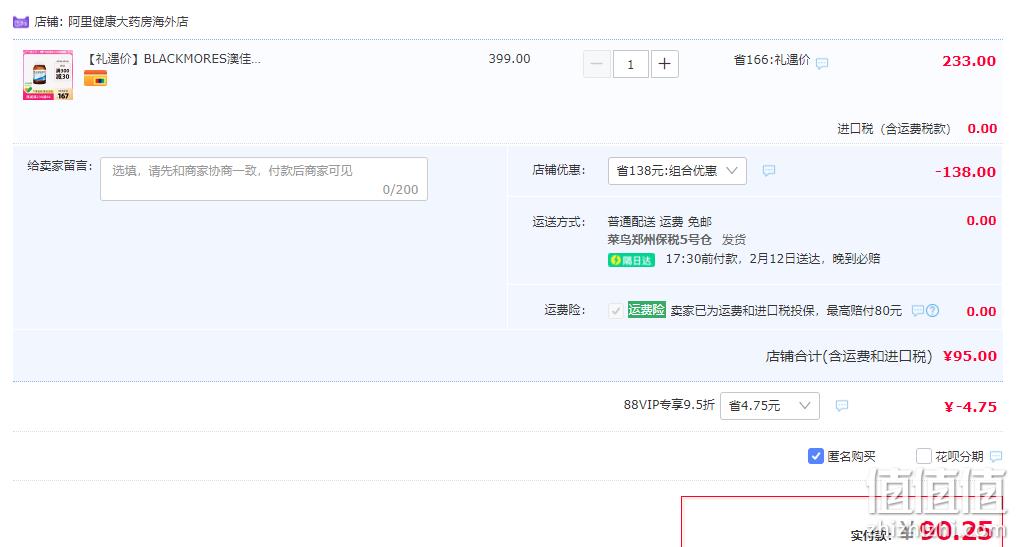This screenshot has width=1016, height=547.
Task: Increase quantity with the plus button
Action: pyautogui.click(x=664, y=64)
